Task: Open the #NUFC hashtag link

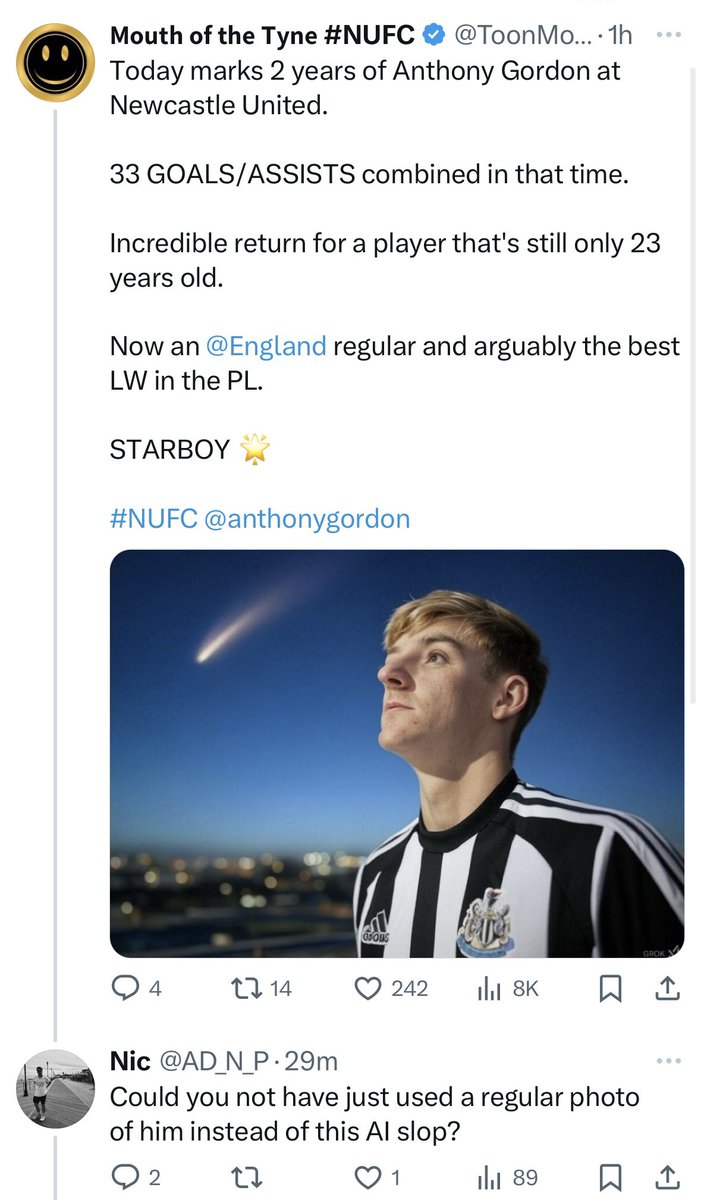Action: click(x=153, y=520)
